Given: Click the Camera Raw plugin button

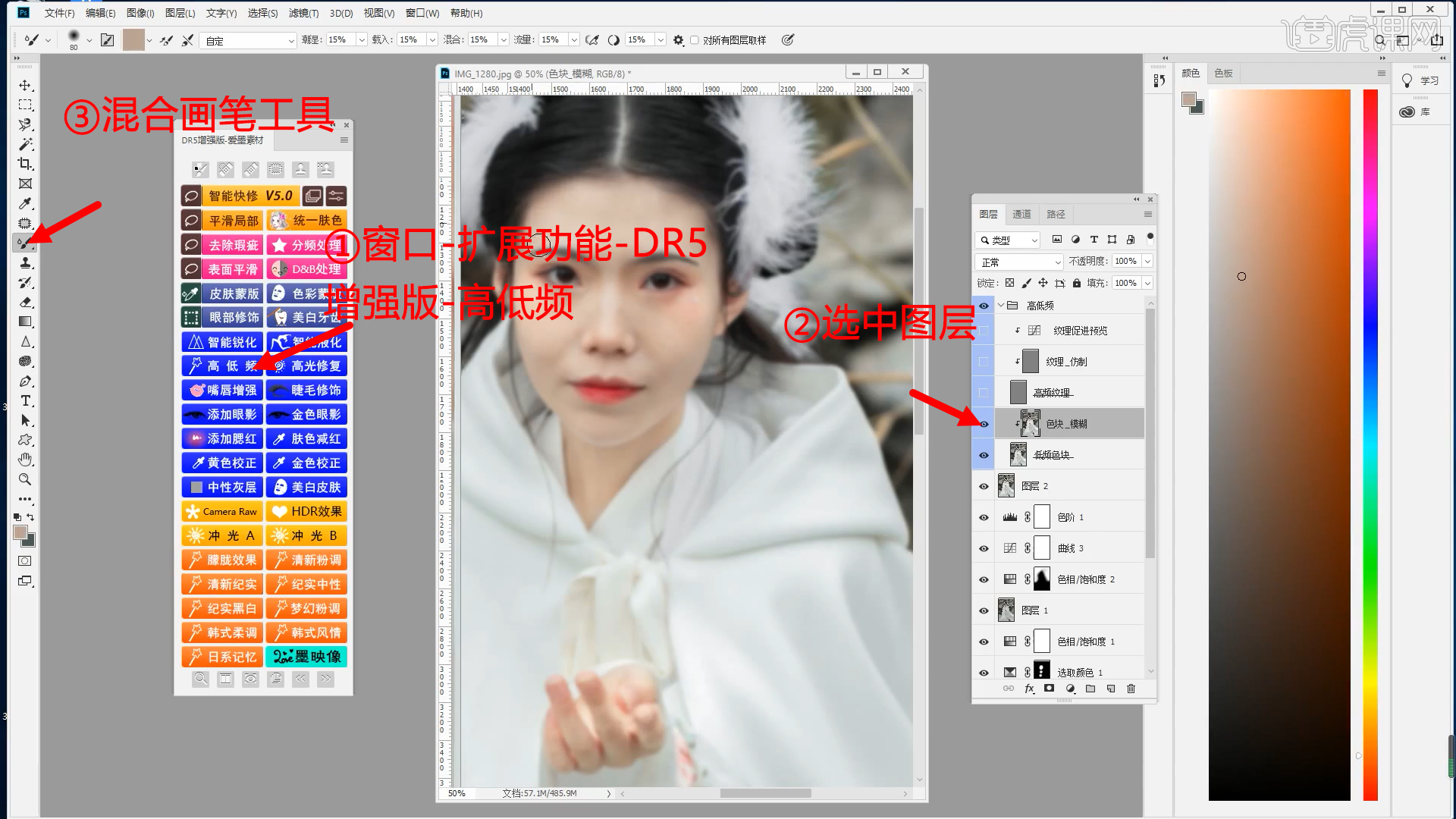Looking at the screenshot, I should [x=222, y=511].
